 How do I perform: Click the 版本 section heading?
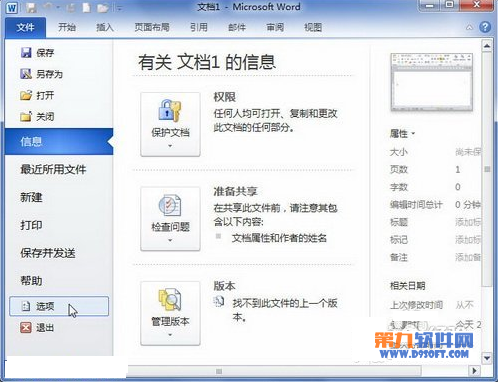click(x=225, y=286)
